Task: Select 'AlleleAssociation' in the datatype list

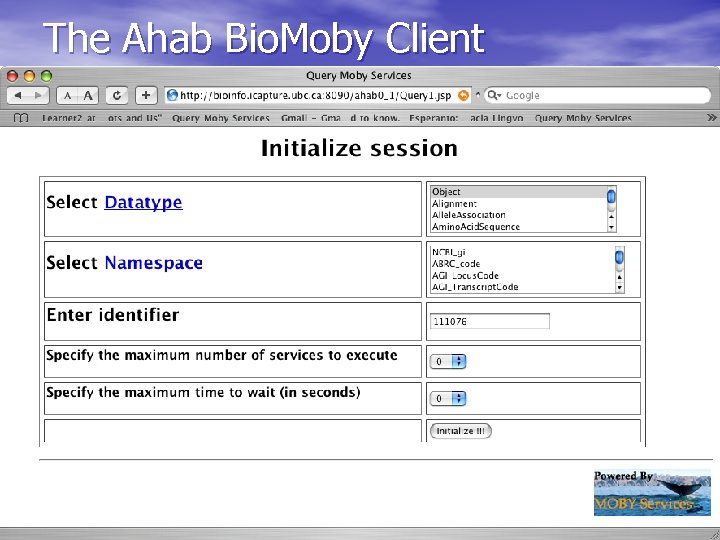Action: (518, 215)
